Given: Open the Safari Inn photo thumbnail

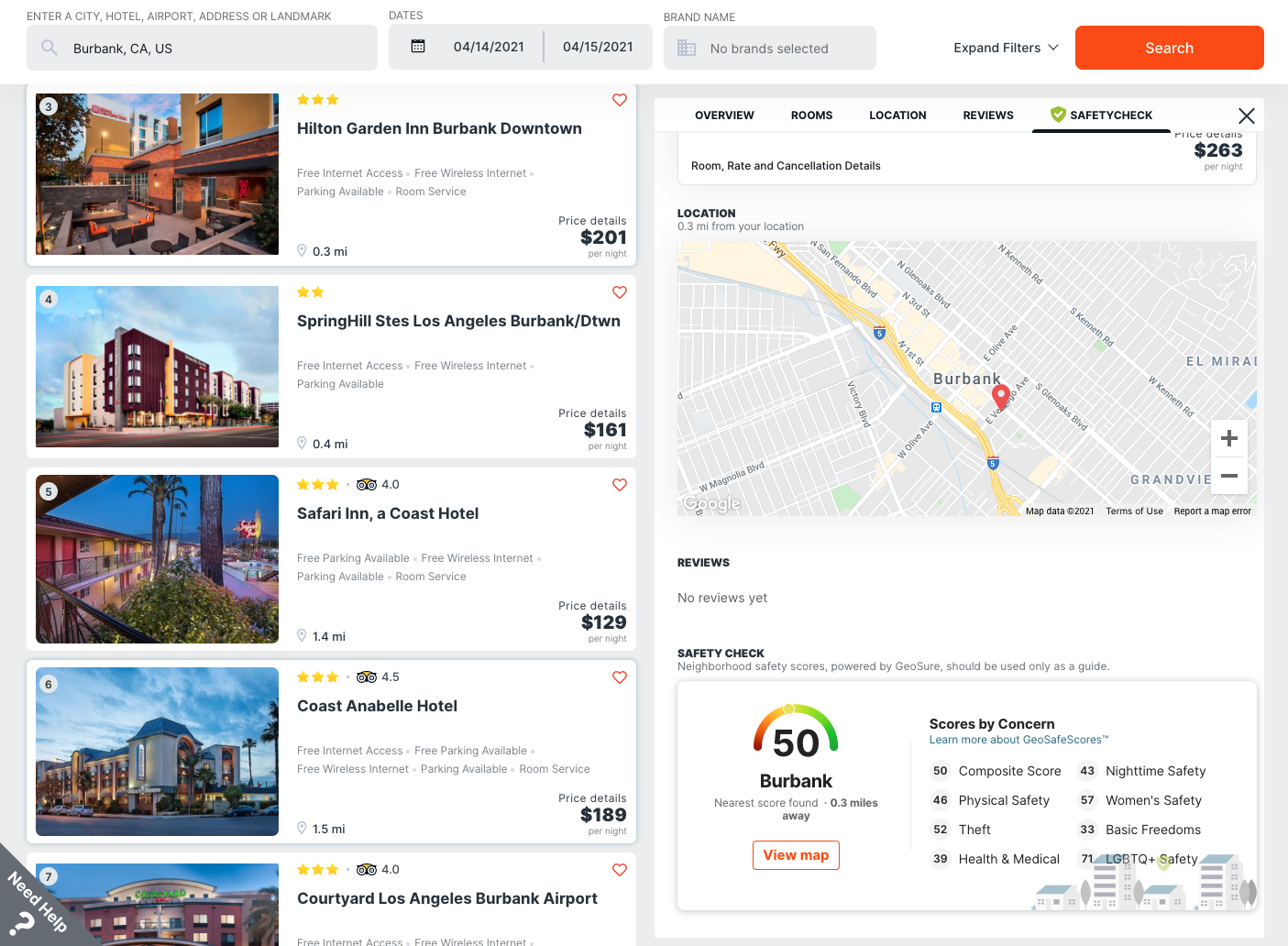Looking at the screenshot, I should (157, 558).
